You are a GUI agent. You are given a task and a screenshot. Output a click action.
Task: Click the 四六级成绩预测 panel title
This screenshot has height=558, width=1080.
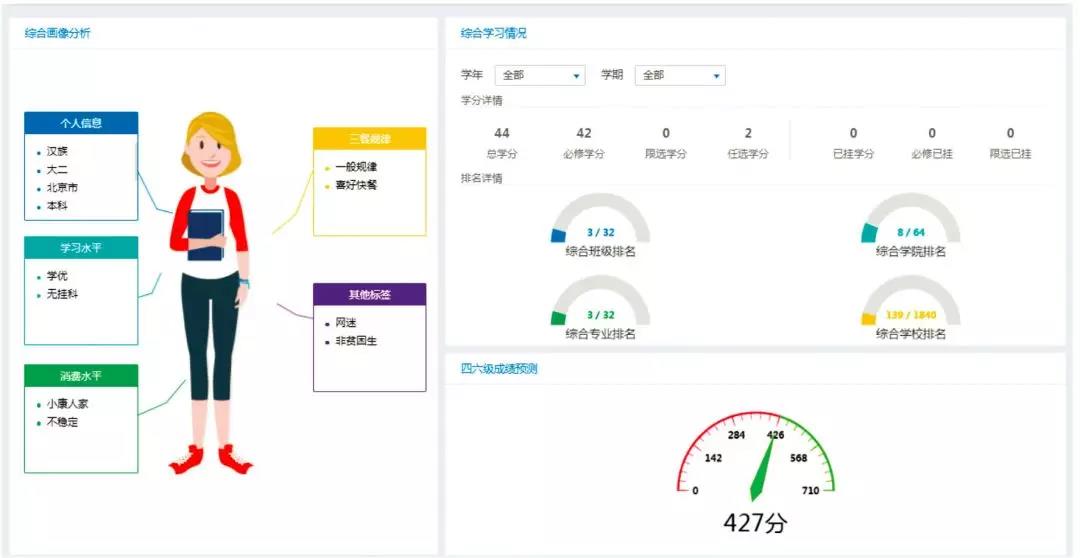click(x=499, y=368)
